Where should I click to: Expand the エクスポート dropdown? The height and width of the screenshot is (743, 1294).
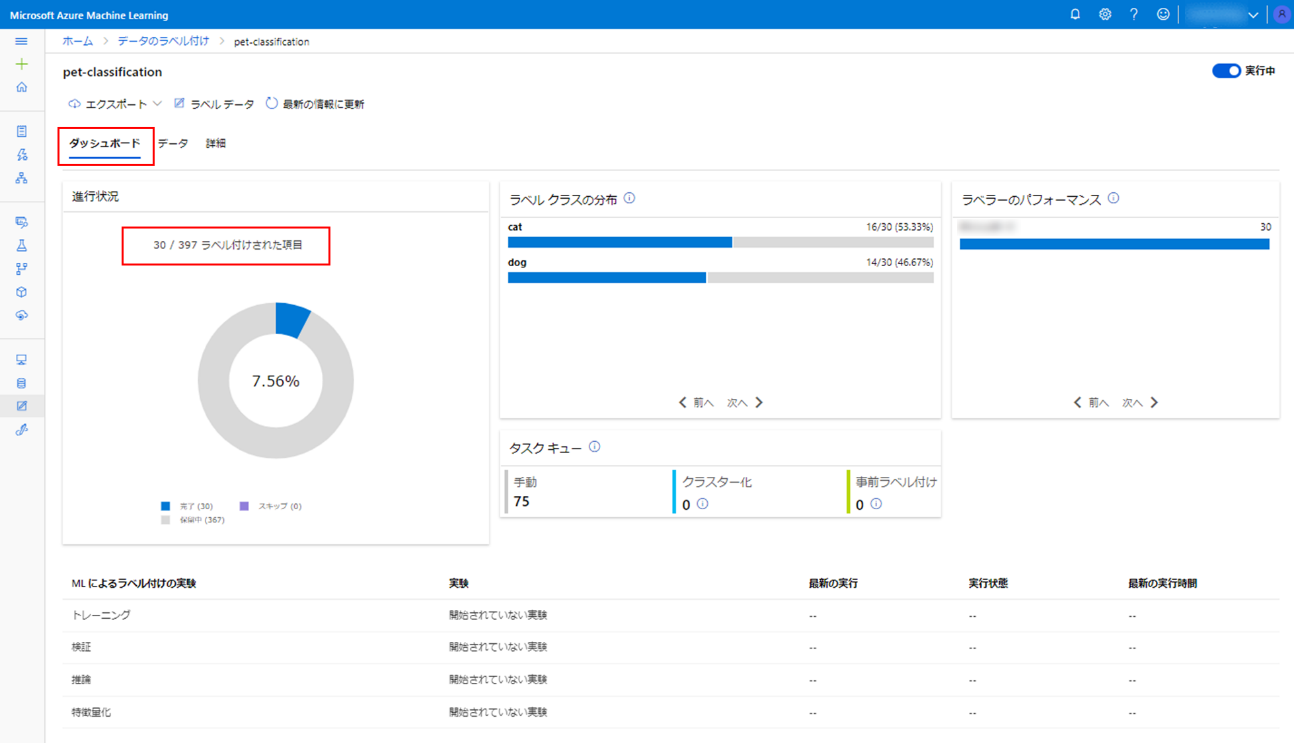coord(115,104)
